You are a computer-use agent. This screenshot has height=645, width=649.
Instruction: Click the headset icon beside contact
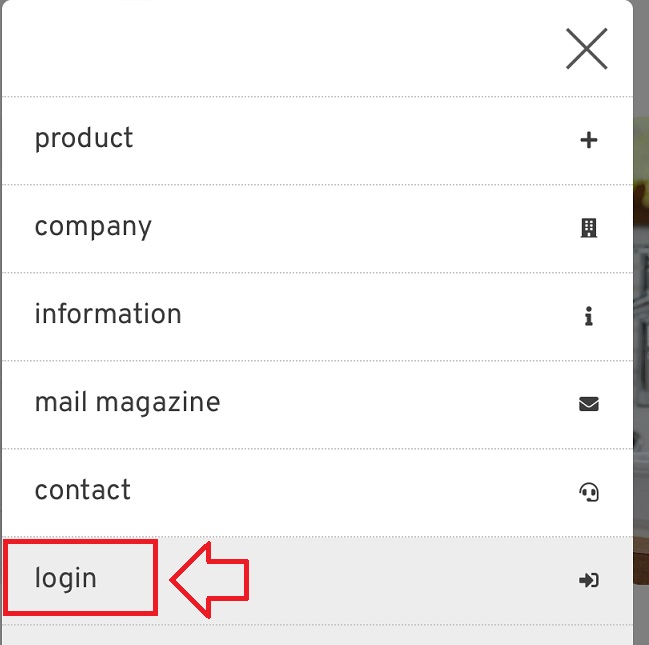point(589,491)
